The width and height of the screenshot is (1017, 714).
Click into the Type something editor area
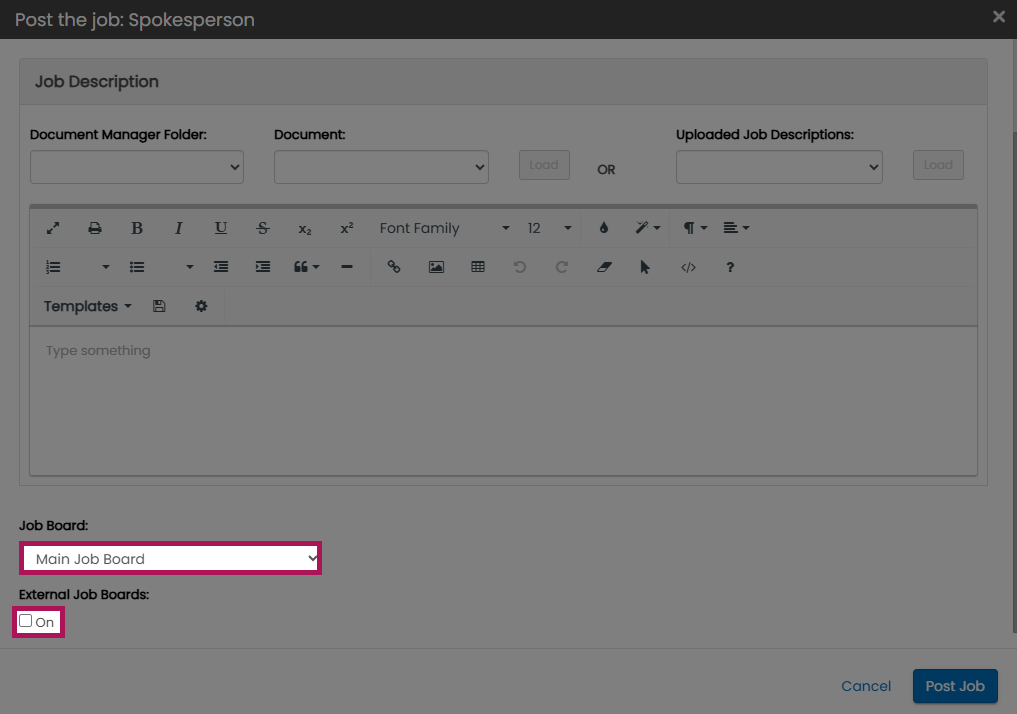click(503, 401)
